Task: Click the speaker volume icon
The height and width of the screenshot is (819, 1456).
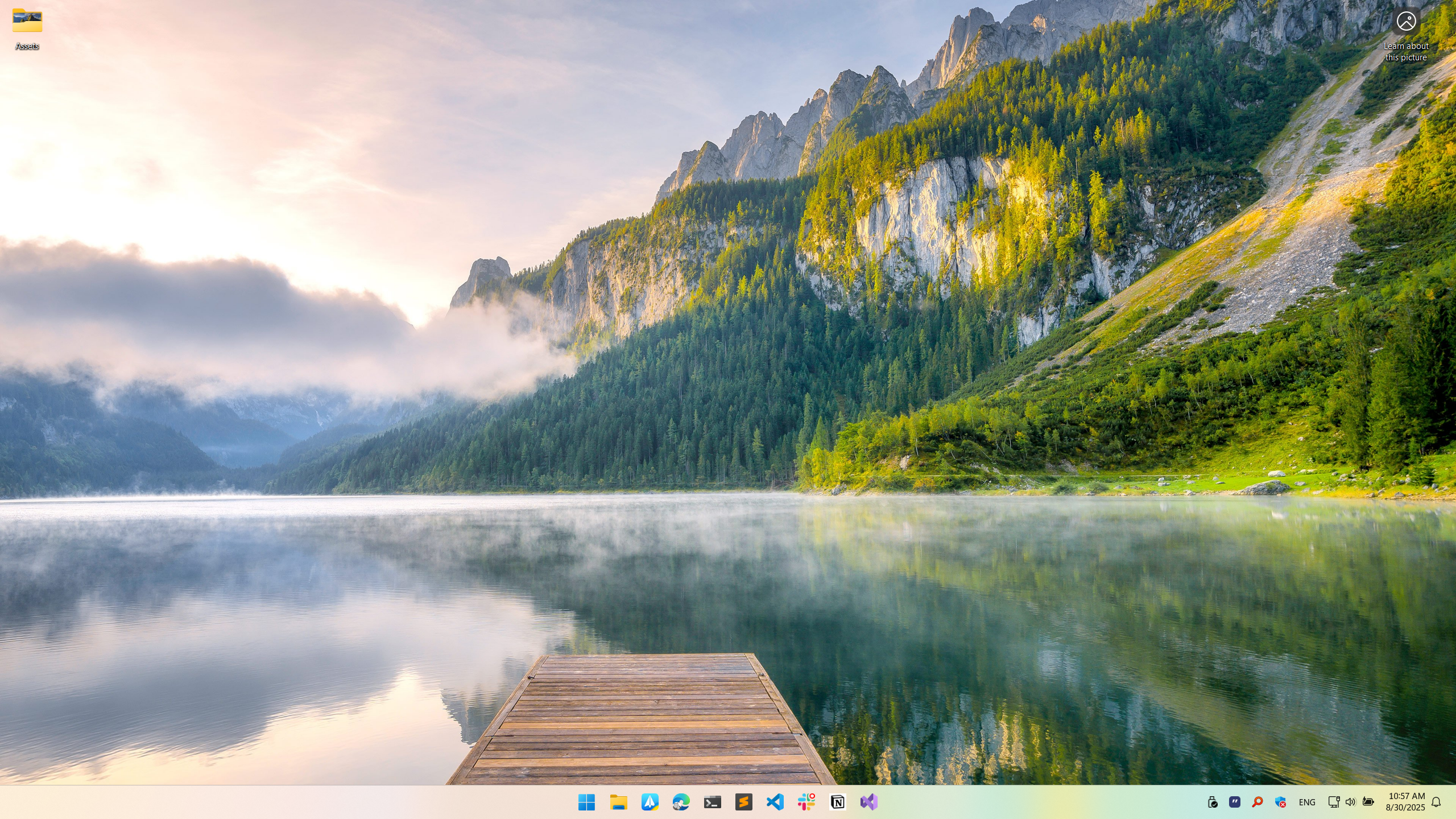Action: point(1350,802)
